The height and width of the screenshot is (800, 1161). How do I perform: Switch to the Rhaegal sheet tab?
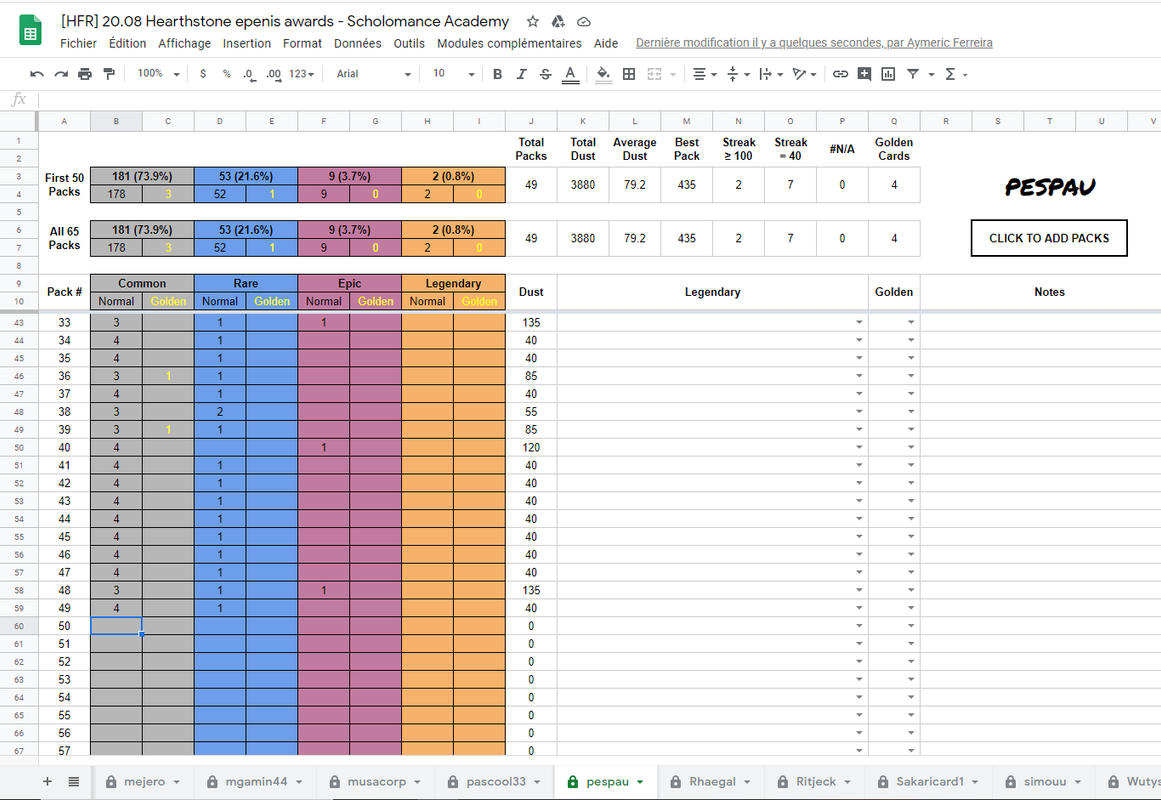pyautogui.click(x=712, y=781)
